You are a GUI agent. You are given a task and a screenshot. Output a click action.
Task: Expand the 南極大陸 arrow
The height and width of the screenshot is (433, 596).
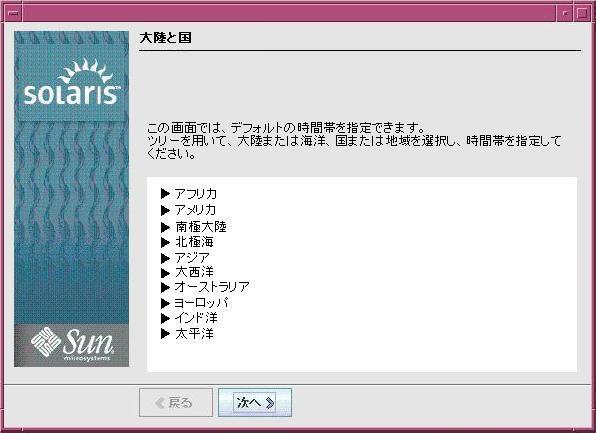[x=165, y=227]
